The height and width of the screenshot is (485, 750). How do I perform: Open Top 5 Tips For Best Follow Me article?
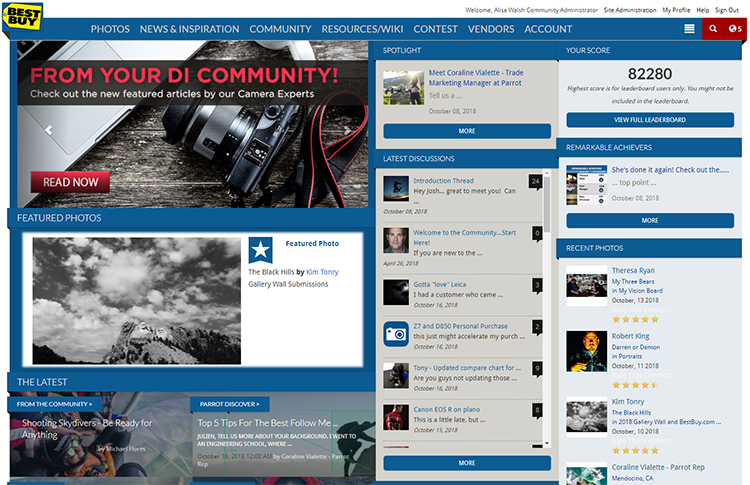pos(267,423)
